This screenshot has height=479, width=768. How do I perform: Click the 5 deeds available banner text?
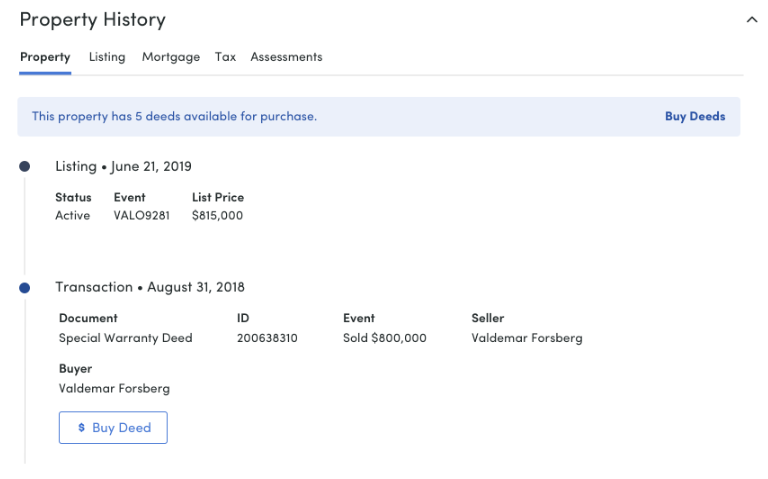coord(174,117)
